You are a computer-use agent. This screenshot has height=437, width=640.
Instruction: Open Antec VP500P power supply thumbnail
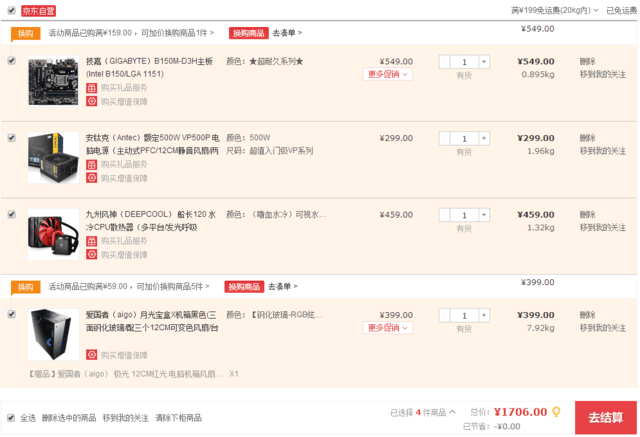(x=53, y=157)
